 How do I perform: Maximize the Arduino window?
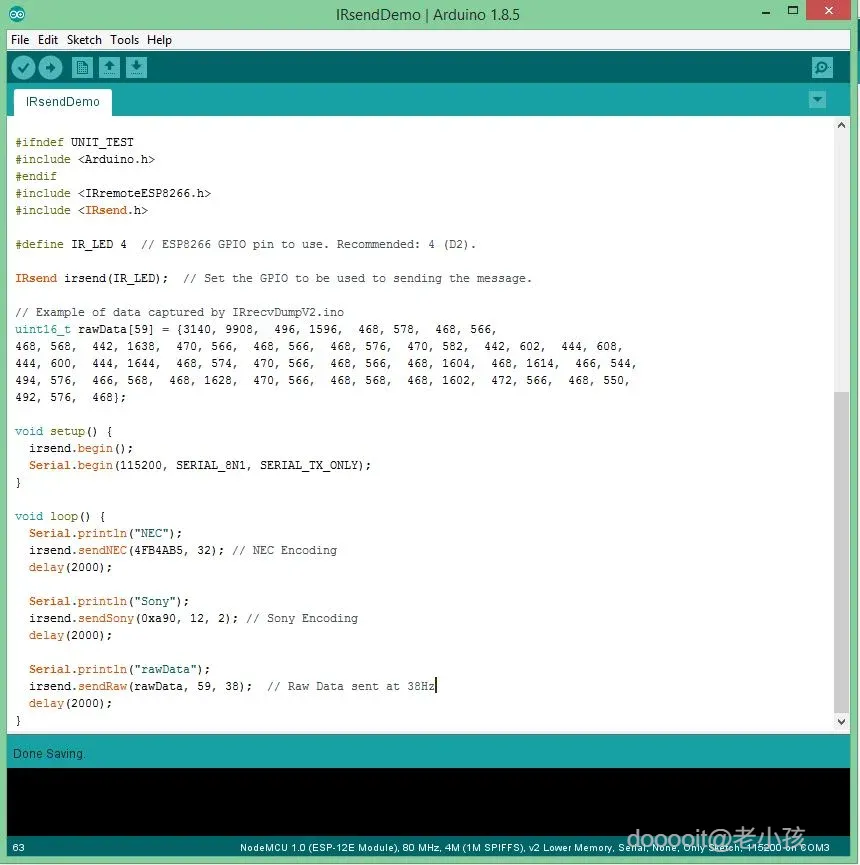tap(793, 10)
